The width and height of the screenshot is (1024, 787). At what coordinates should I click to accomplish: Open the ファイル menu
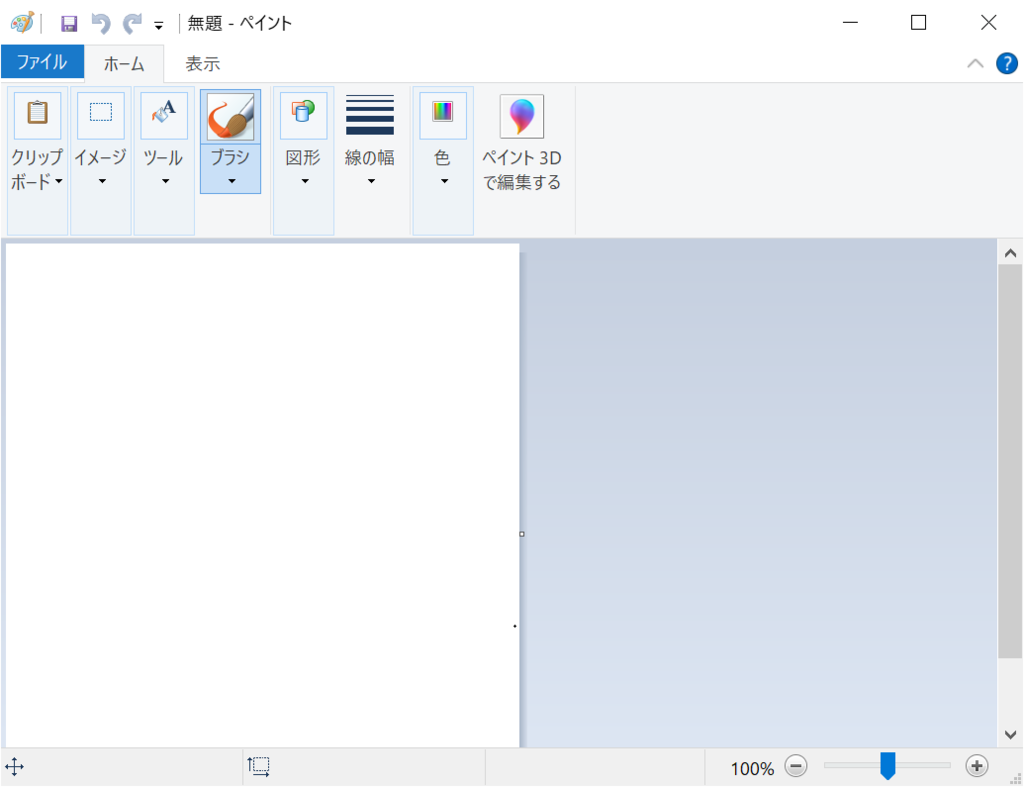point(42,61)
